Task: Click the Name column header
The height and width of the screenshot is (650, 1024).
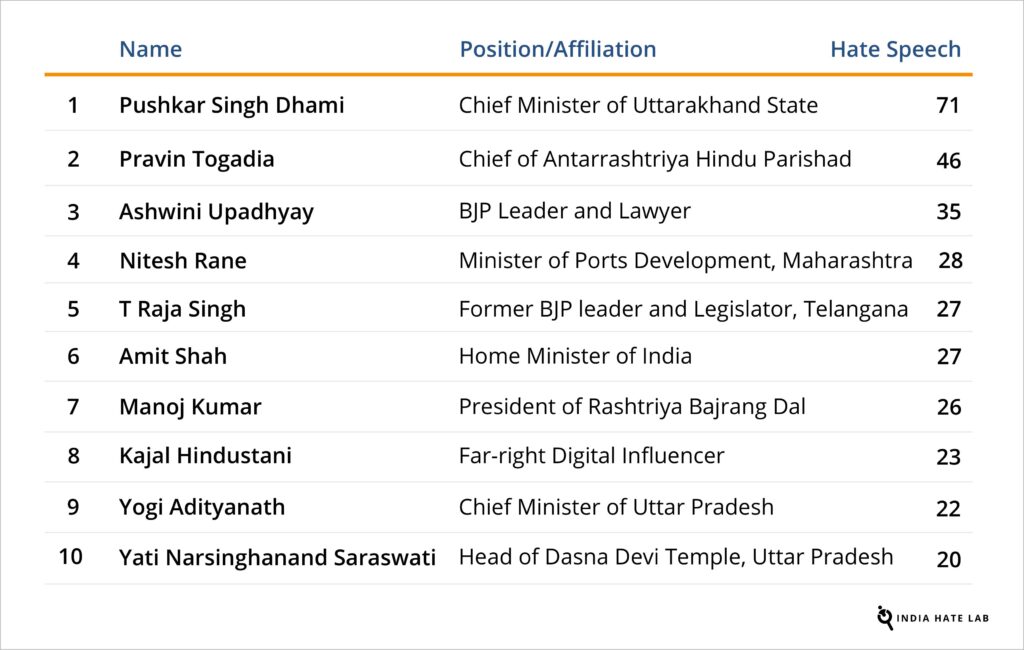Action: (x=150, y=49)
